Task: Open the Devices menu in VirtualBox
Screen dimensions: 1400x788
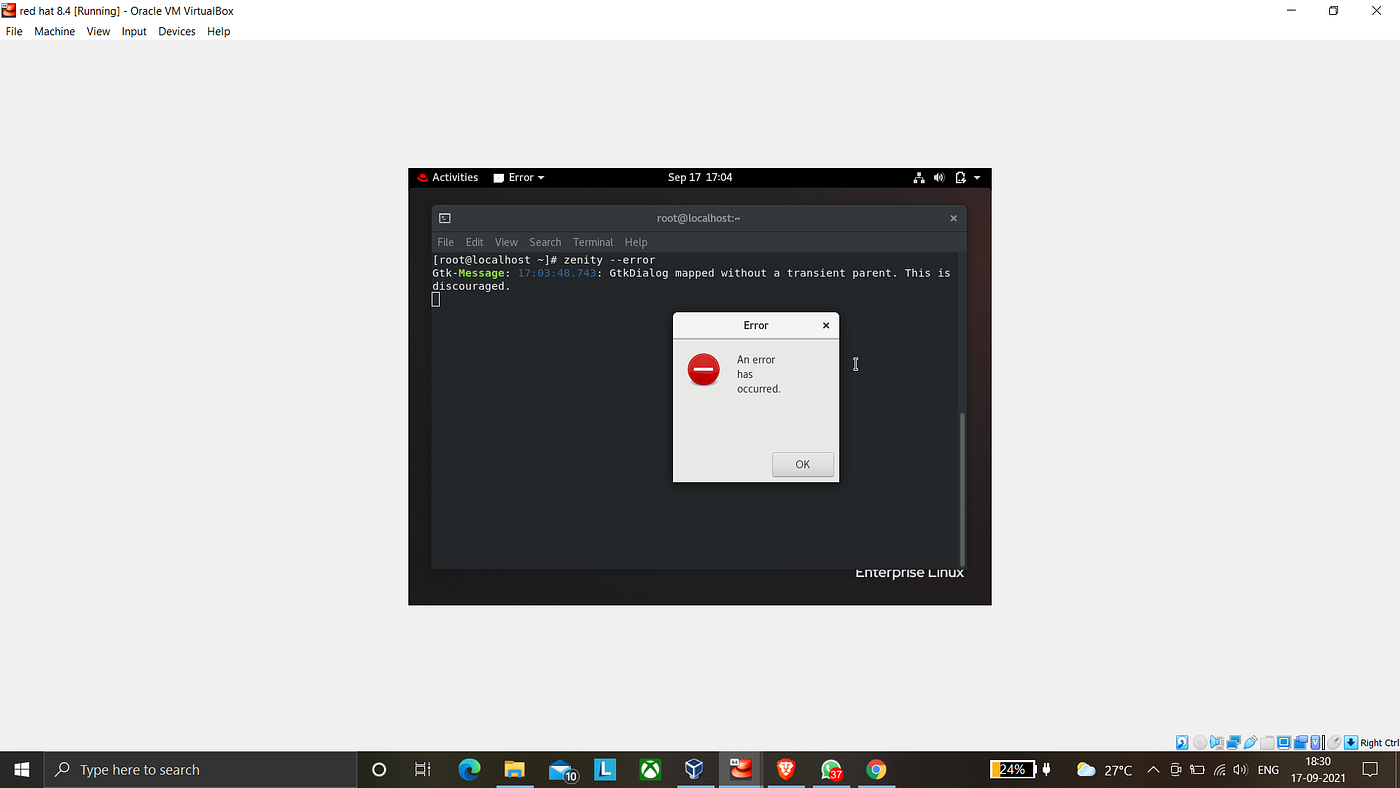Action: point(177,31)
